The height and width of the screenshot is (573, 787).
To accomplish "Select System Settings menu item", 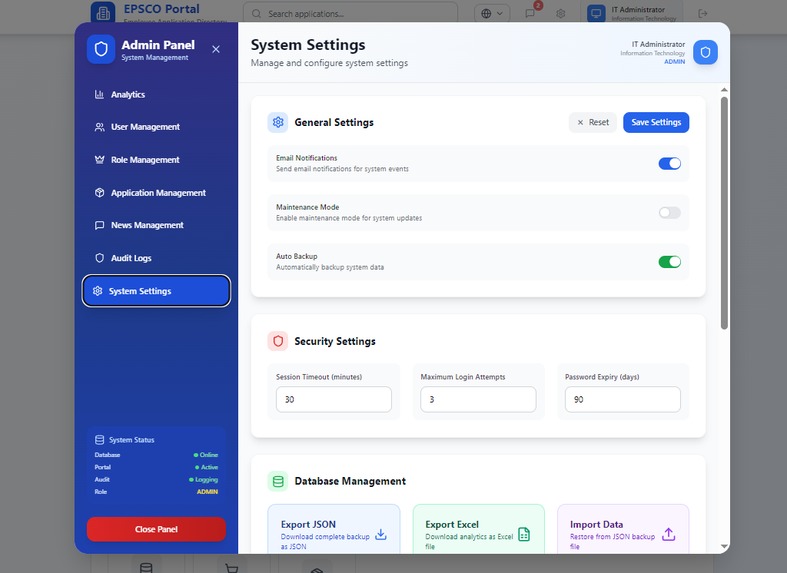I will (156, 291).
